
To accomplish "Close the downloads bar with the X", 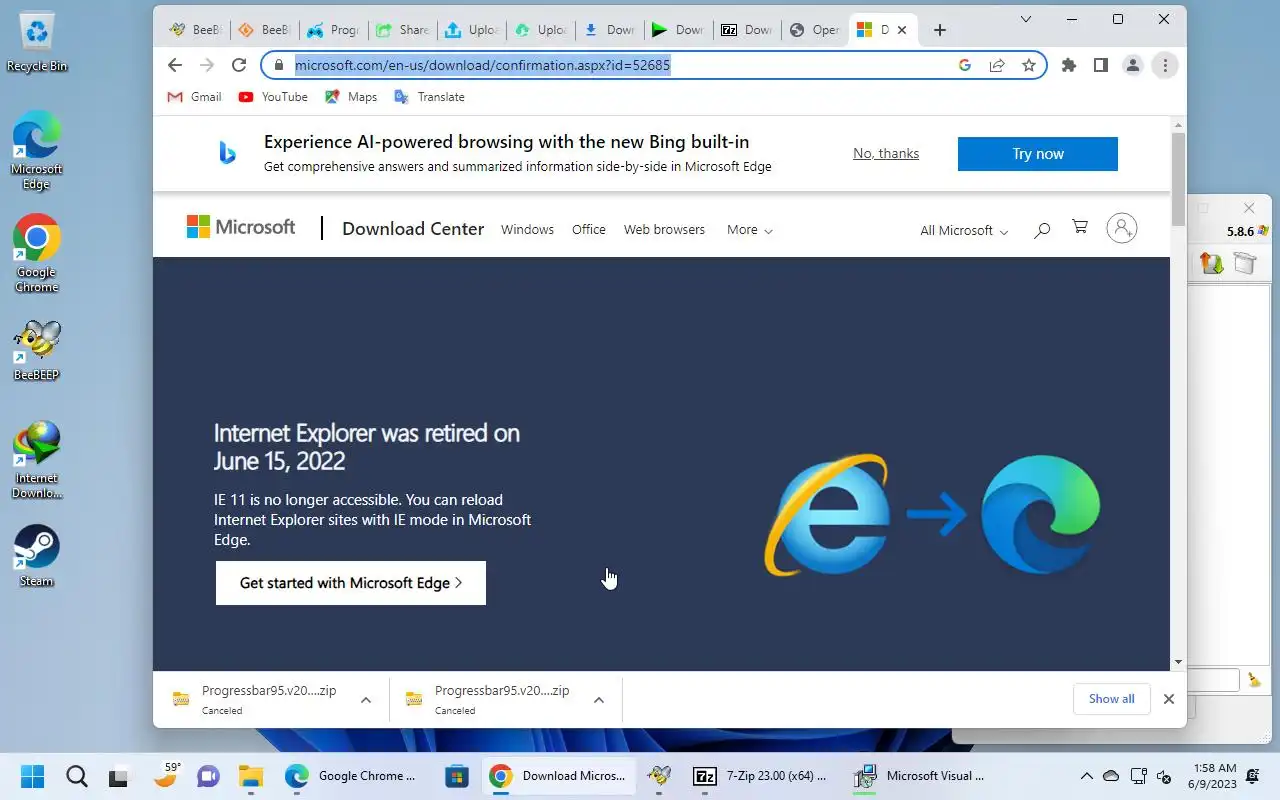I will 1168,699.
